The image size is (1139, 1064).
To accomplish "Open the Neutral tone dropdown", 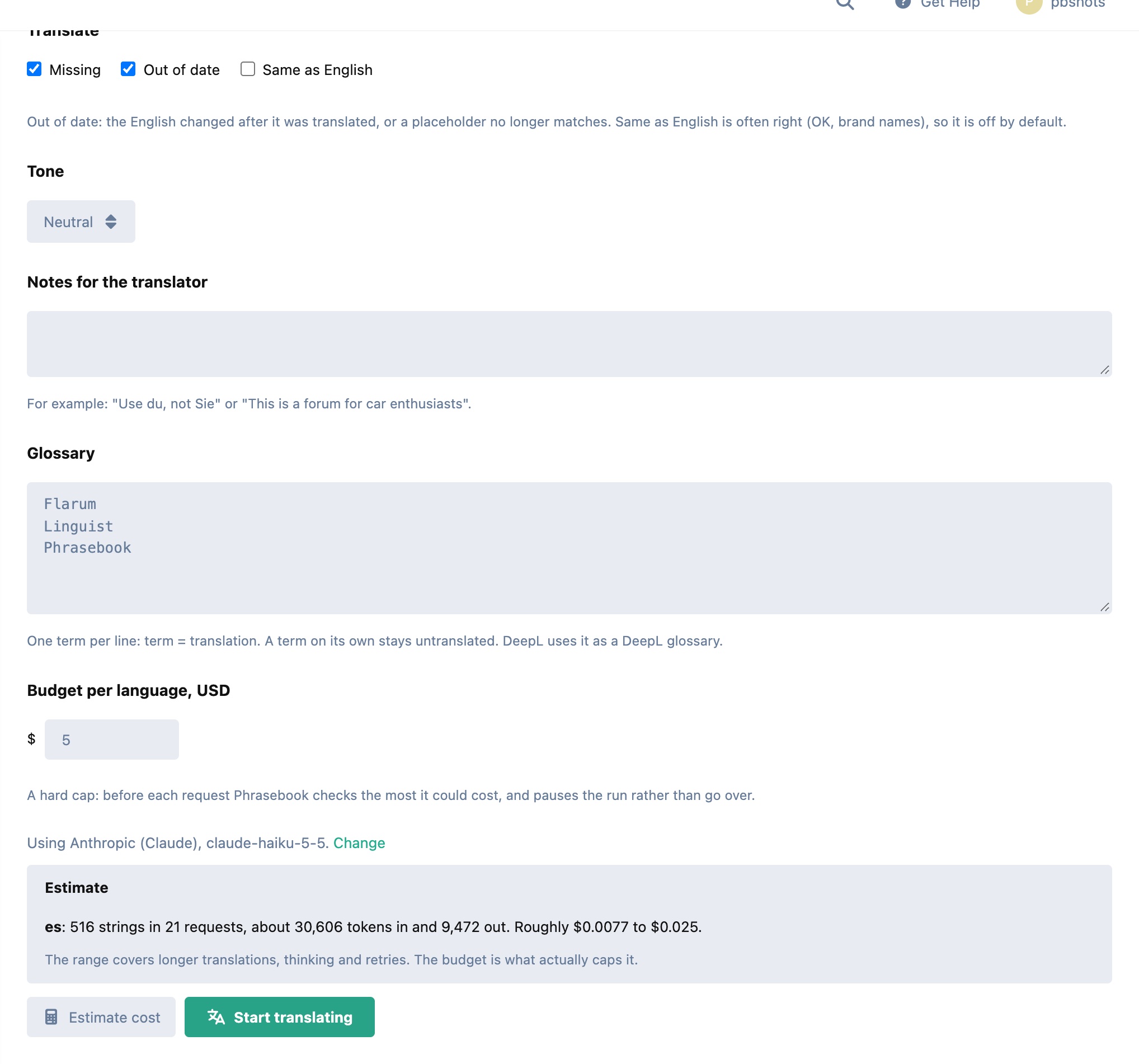I will (x=81, y=222).
